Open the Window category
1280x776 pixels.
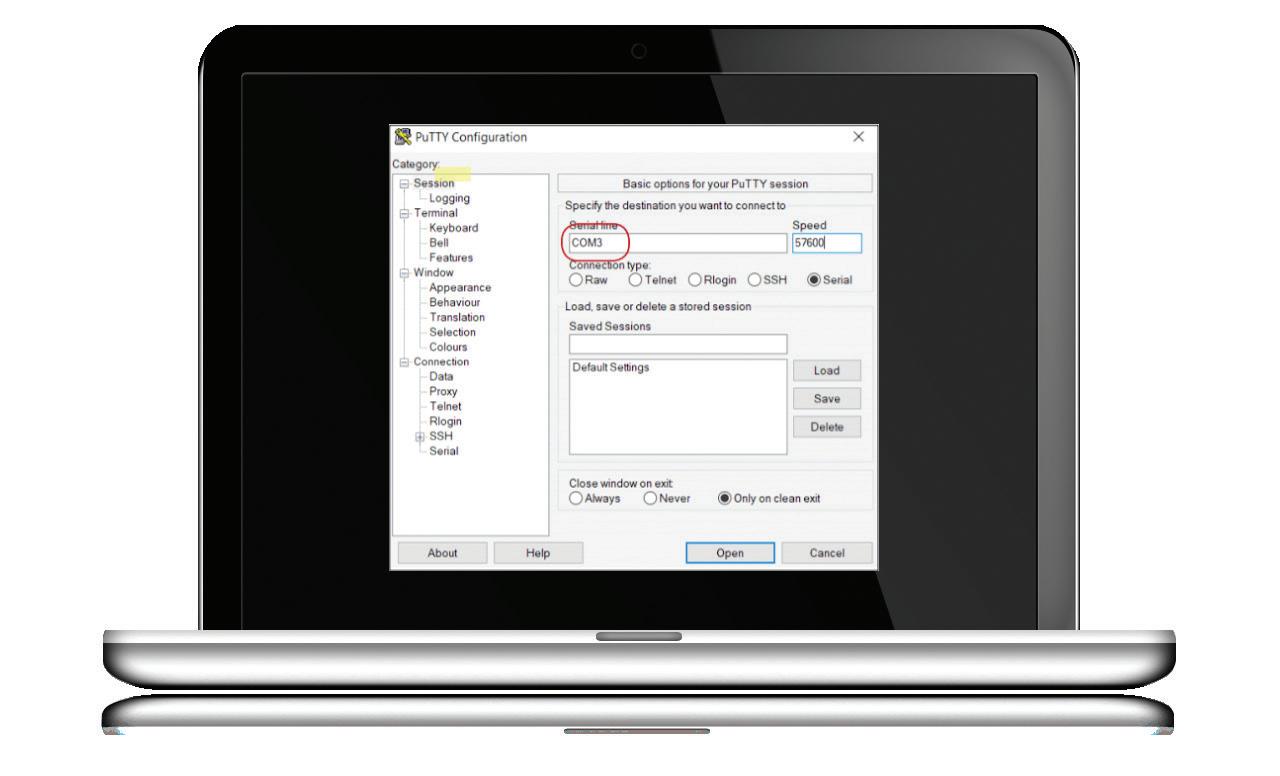434,272
